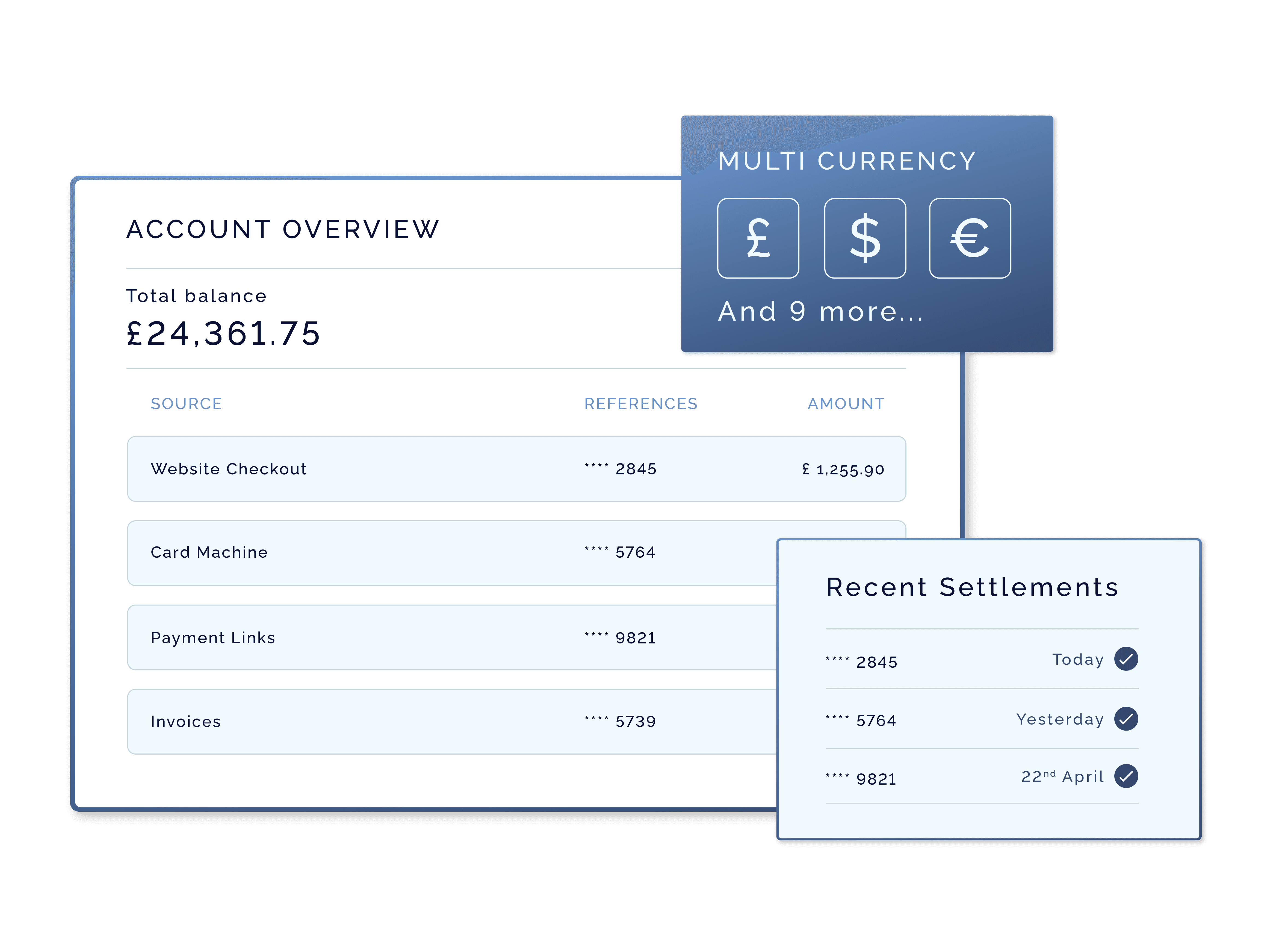Select the pound sterling currency icon
The height and width of the screenshot is (925, 1288).
click(758, 238)
